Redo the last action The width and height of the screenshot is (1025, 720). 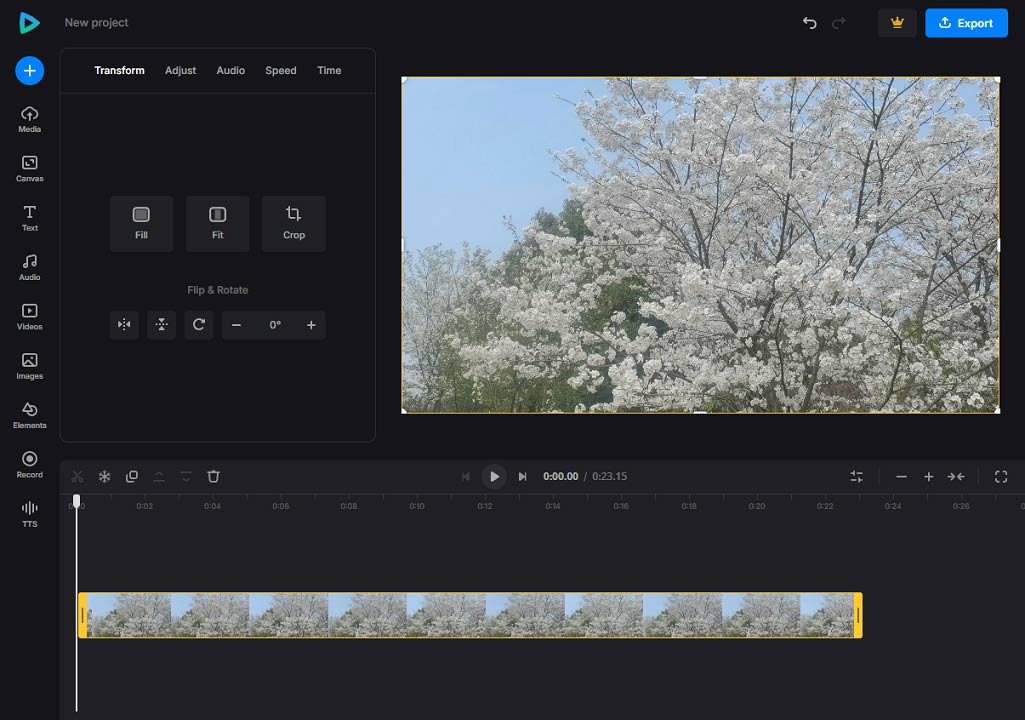(x=838, y=23)
